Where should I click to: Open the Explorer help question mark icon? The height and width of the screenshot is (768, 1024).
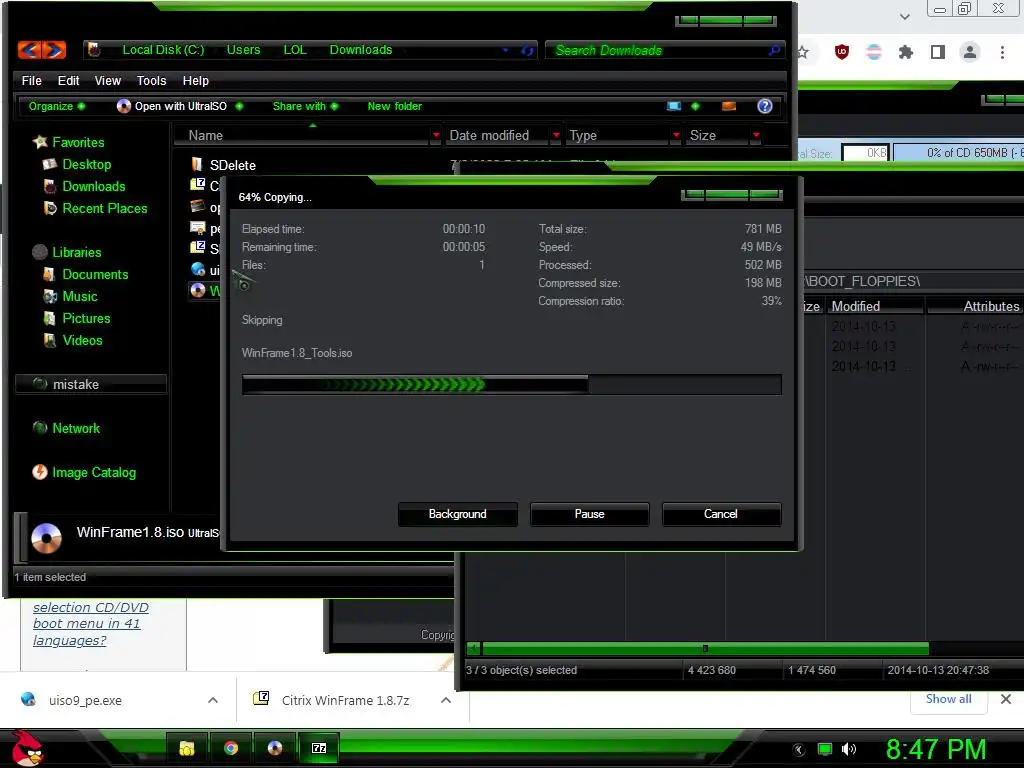[765, 106]
